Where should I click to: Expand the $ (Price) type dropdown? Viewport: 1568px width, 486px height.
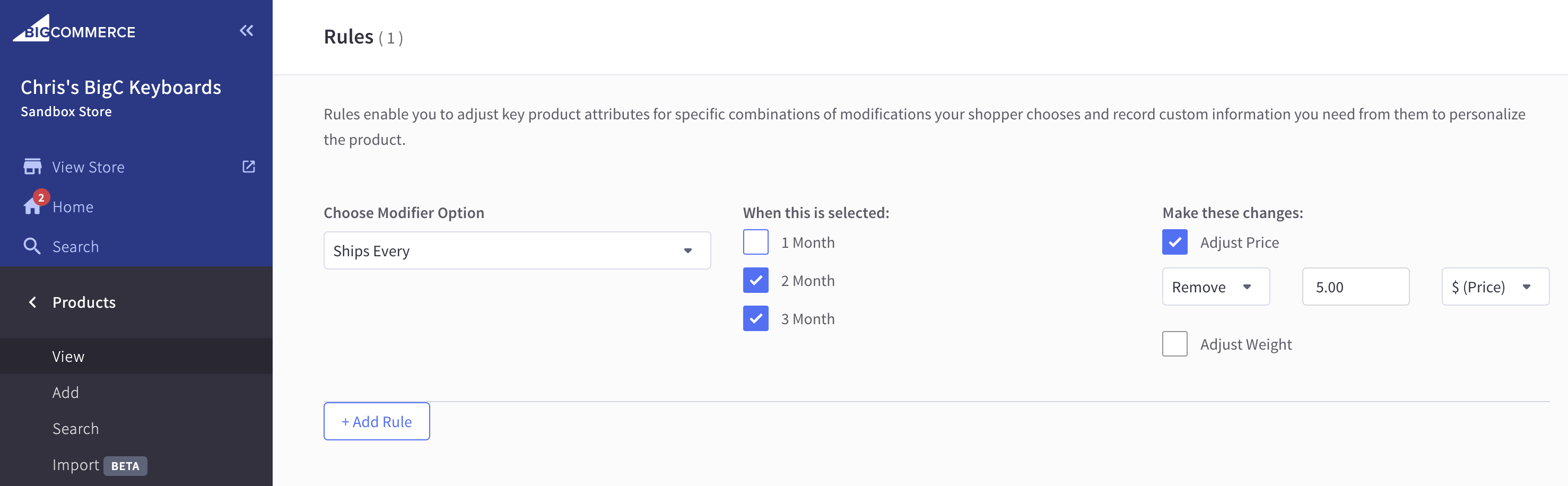(1495, 286)
